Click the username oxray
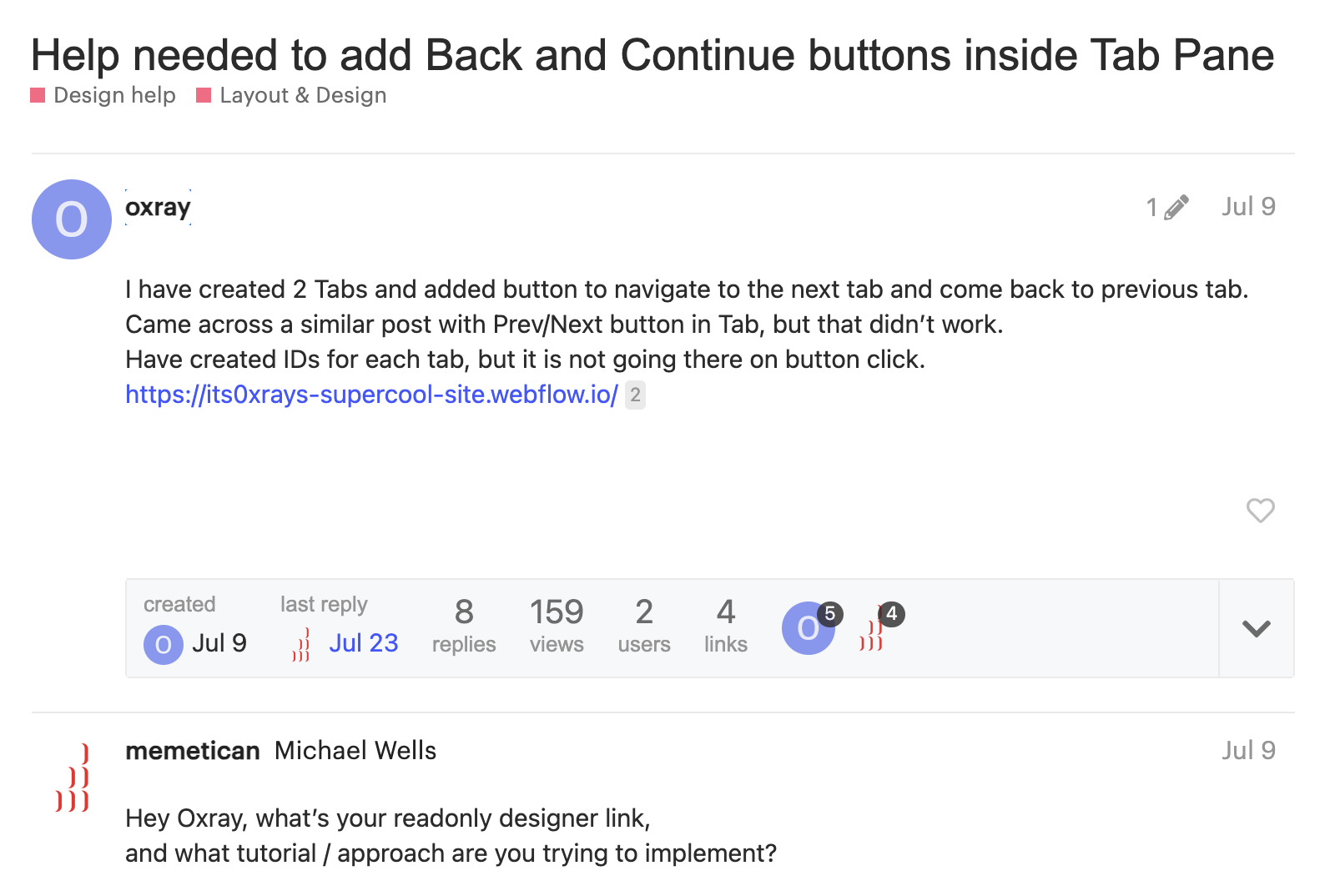 click(x=158, y=208)
